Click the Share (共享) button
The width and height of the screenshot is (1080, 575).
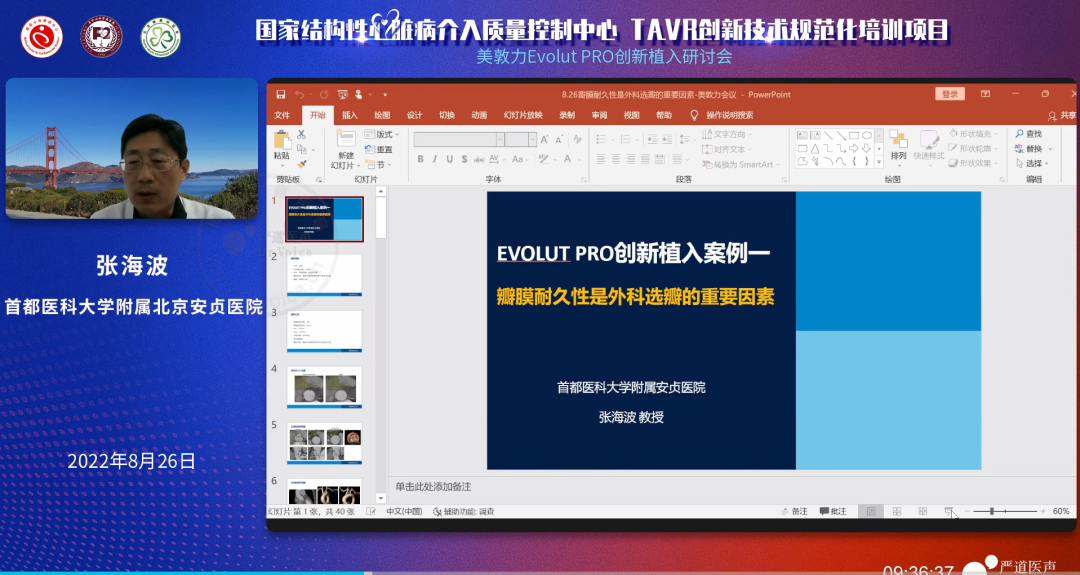click(x=1061, y=115)
